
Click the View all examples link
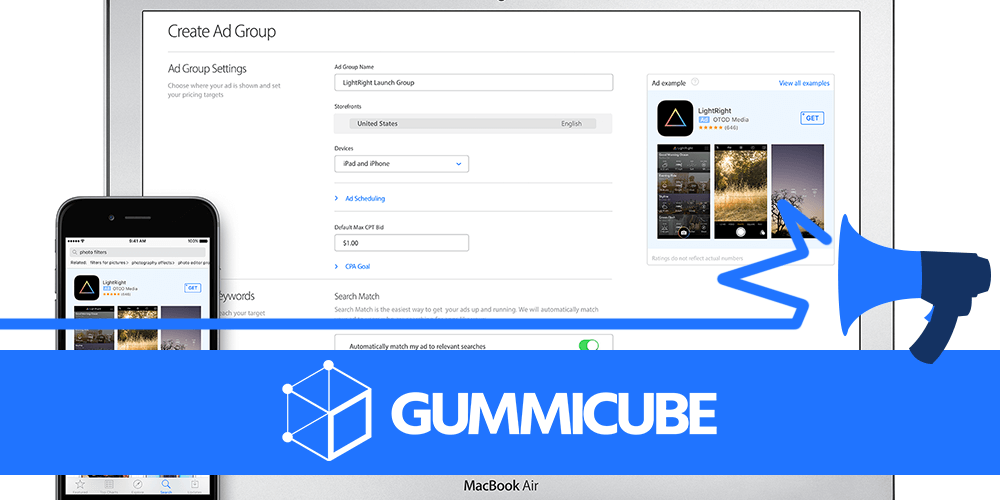point(803,83)
